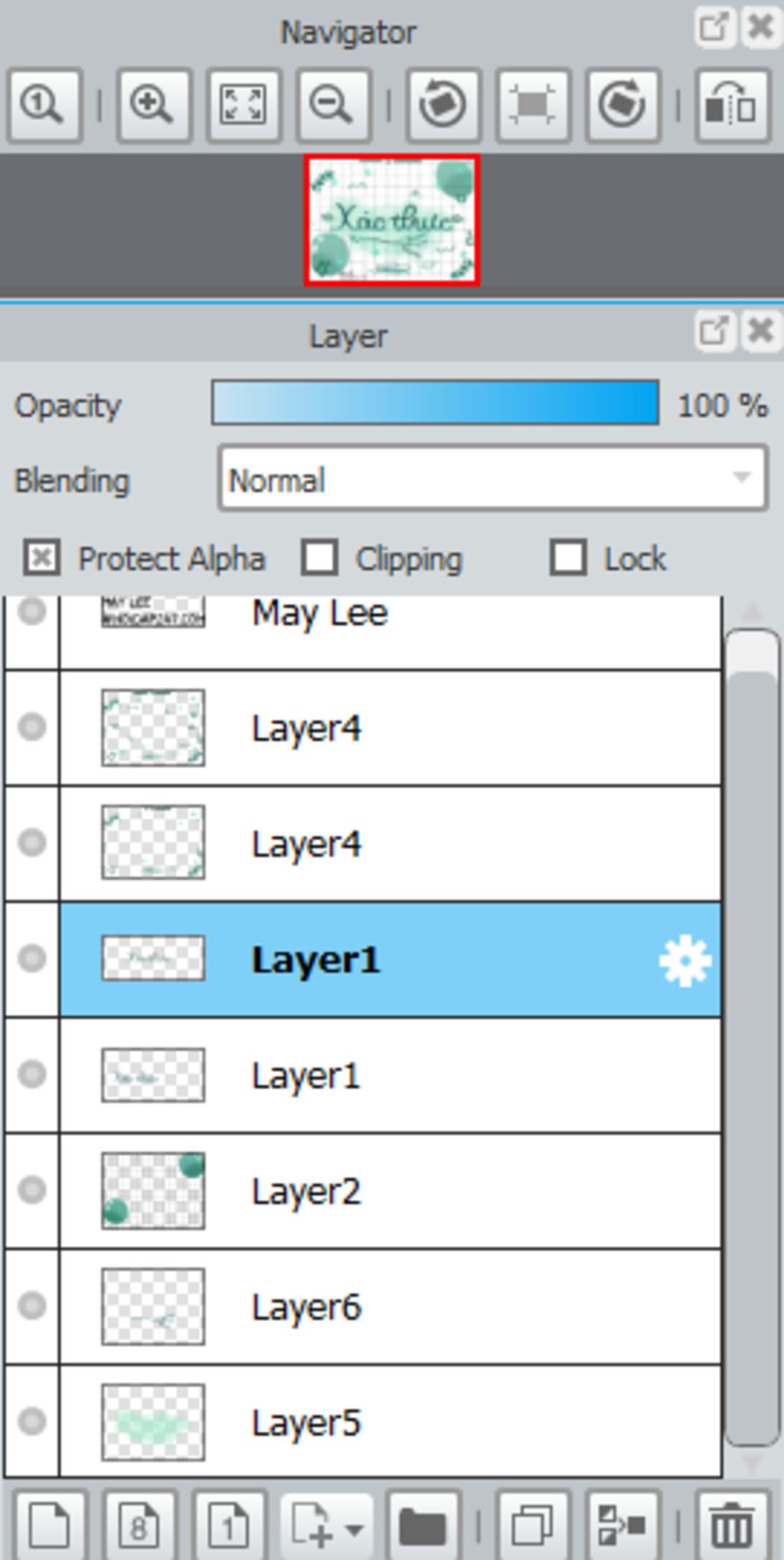The image size is (784, 1560).
Task: Add a new 8-bit layer
Action: pyautogui.click(x=139, y=1524)
